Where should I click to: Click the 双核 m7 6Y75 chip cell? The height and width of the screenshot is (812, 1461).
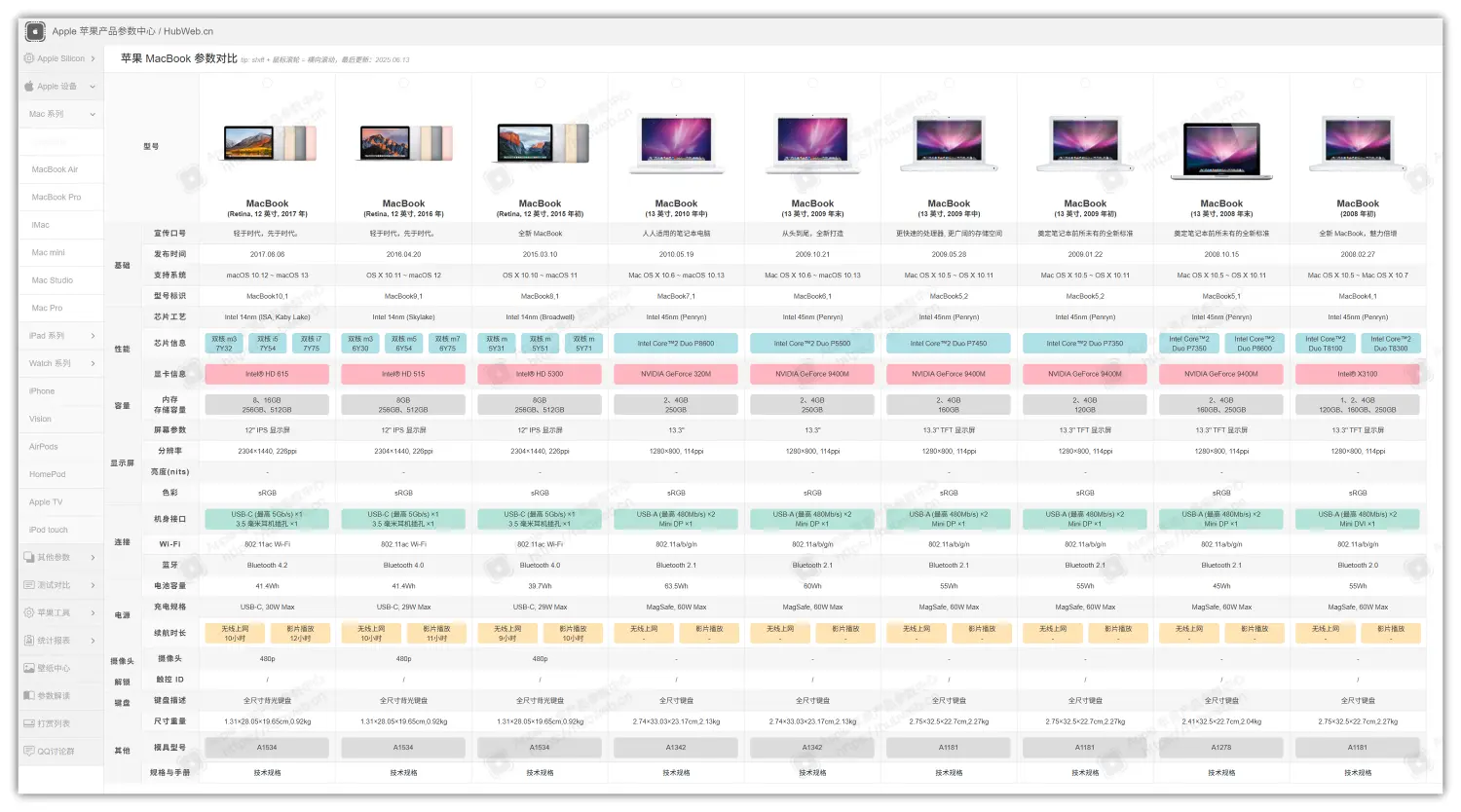(447, 344)
